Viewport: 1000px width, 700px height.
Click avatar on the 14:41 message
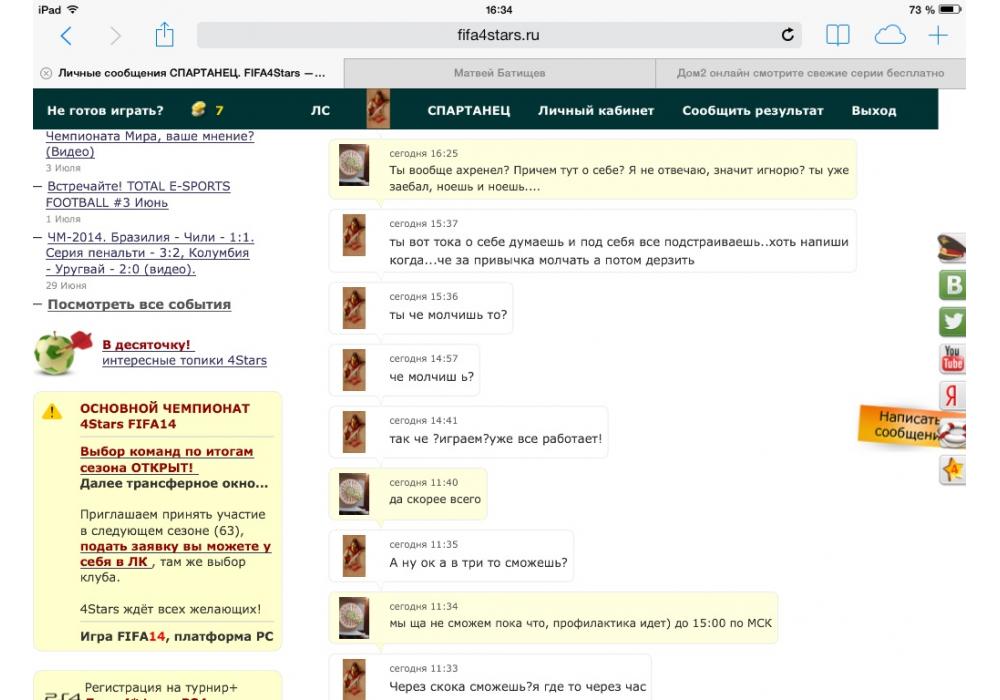[354, 432]
